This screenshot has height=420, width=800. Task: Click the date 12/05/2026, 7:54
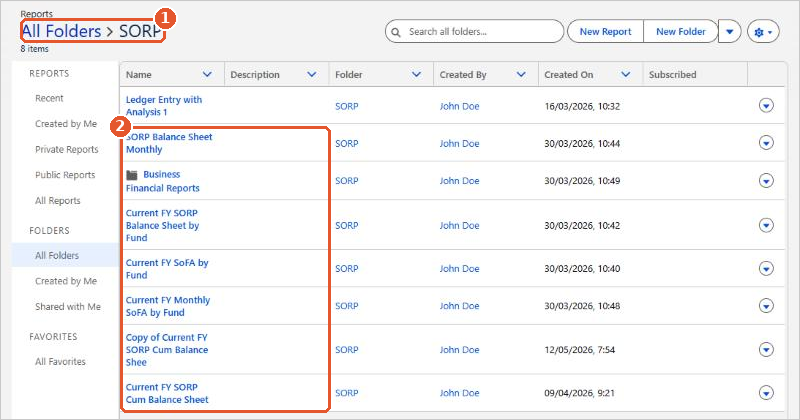[579, 350]
